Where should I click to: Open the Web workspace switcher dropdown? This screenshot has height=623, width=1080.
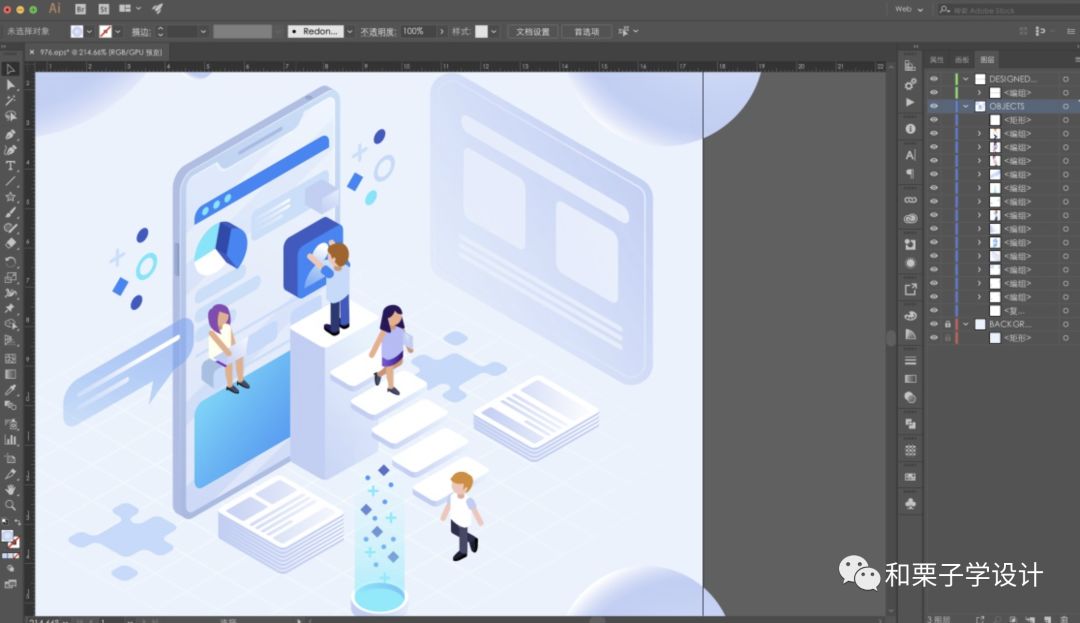coord(909,9)
